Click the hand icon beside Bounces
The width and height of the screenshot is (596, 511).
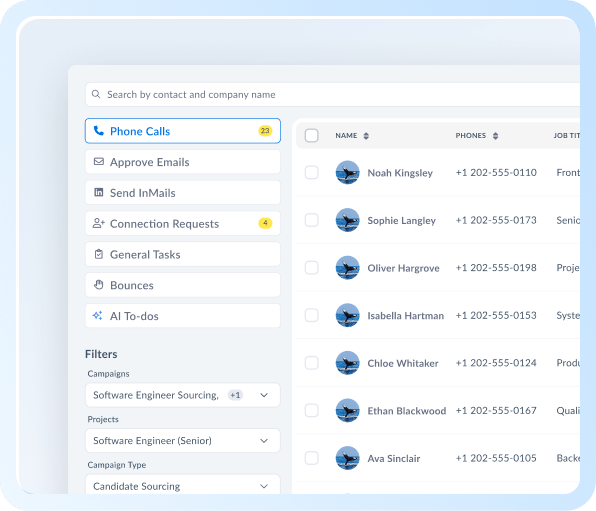99,285
